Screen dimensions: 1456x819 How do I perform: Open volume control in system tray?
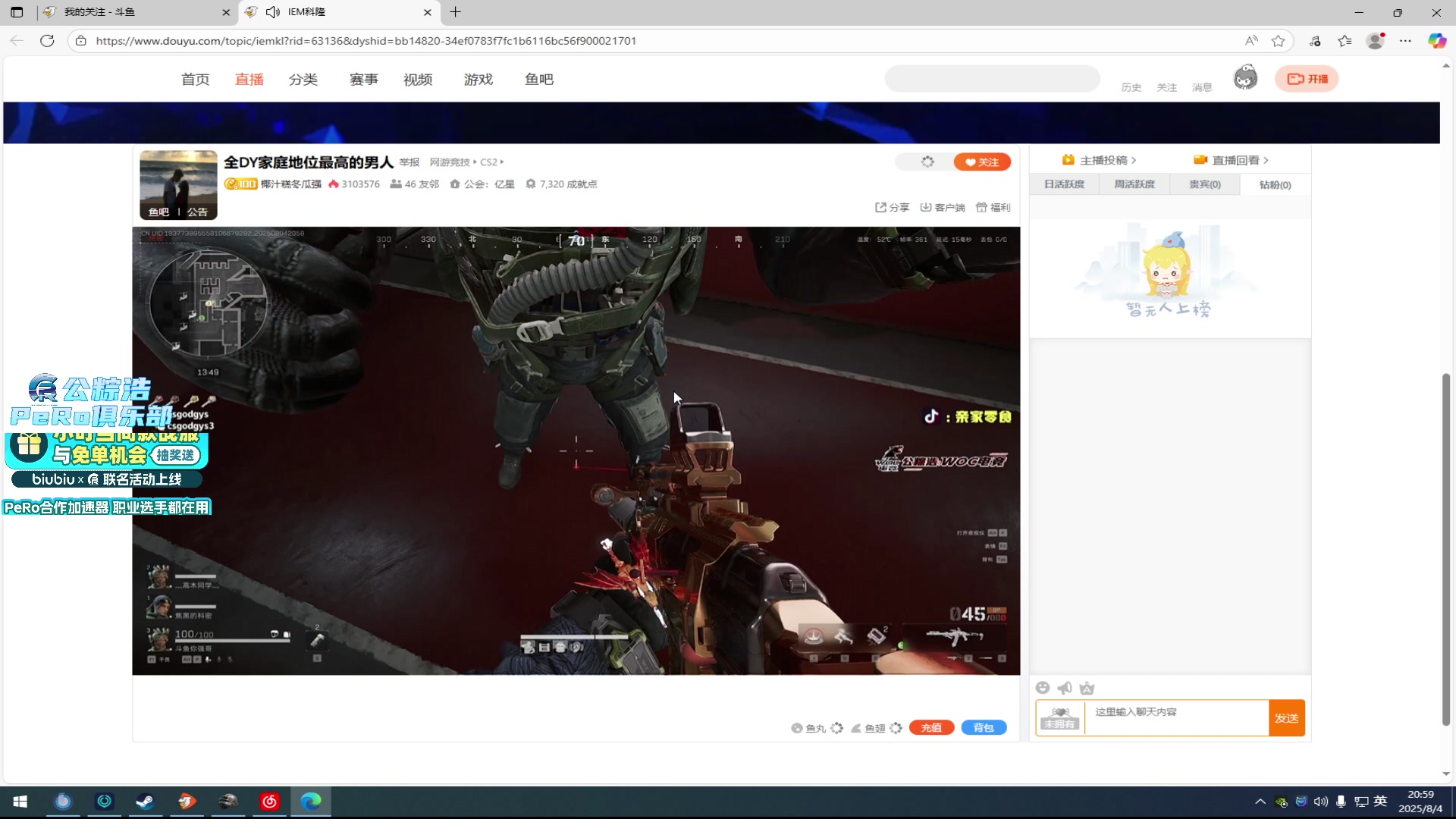coord(1321,802)
